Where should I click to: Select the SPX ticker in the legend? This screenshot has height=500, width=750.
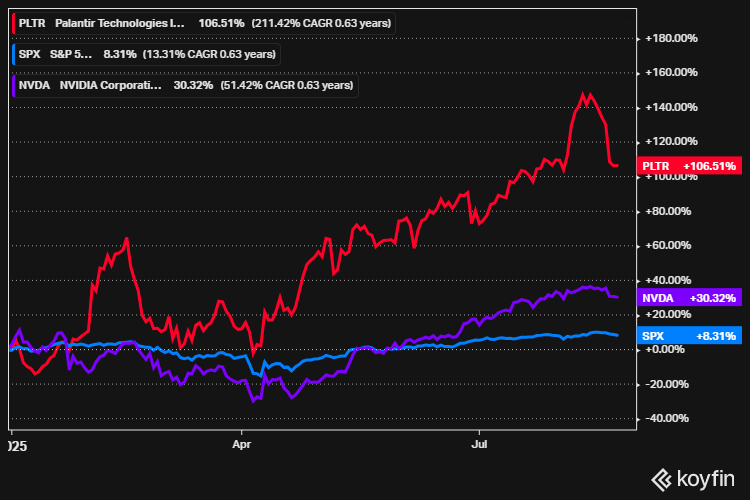point(31,54)
